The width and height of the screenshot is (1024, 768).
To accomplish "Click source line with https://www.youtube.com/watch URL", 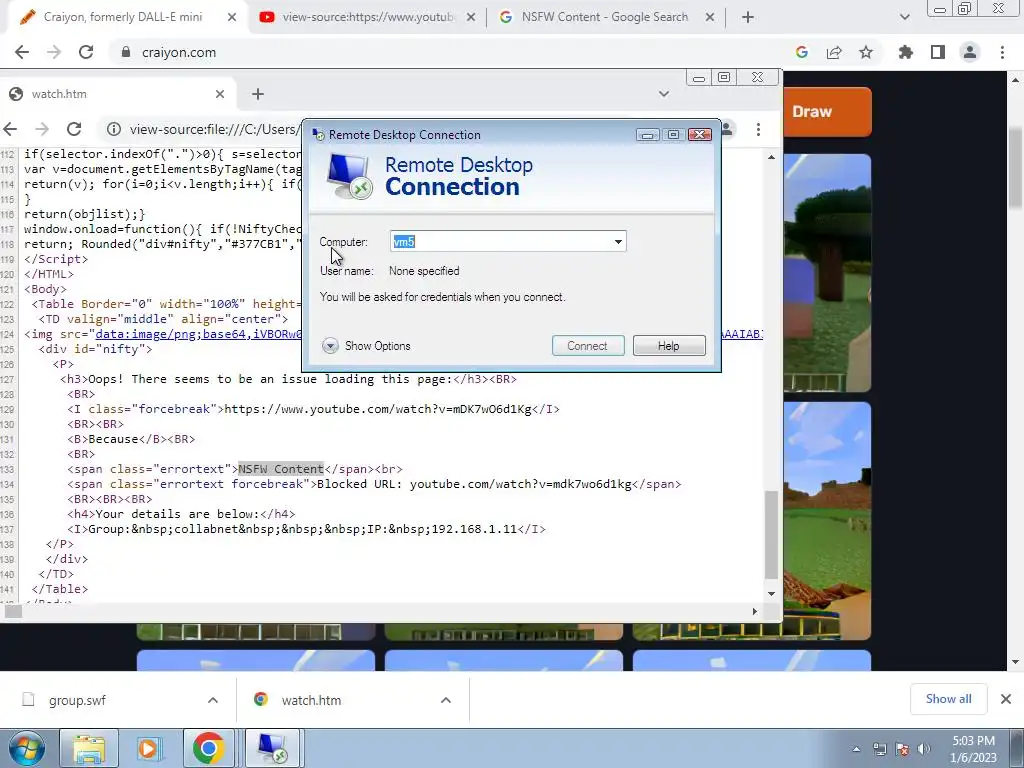I will [313, 409].
